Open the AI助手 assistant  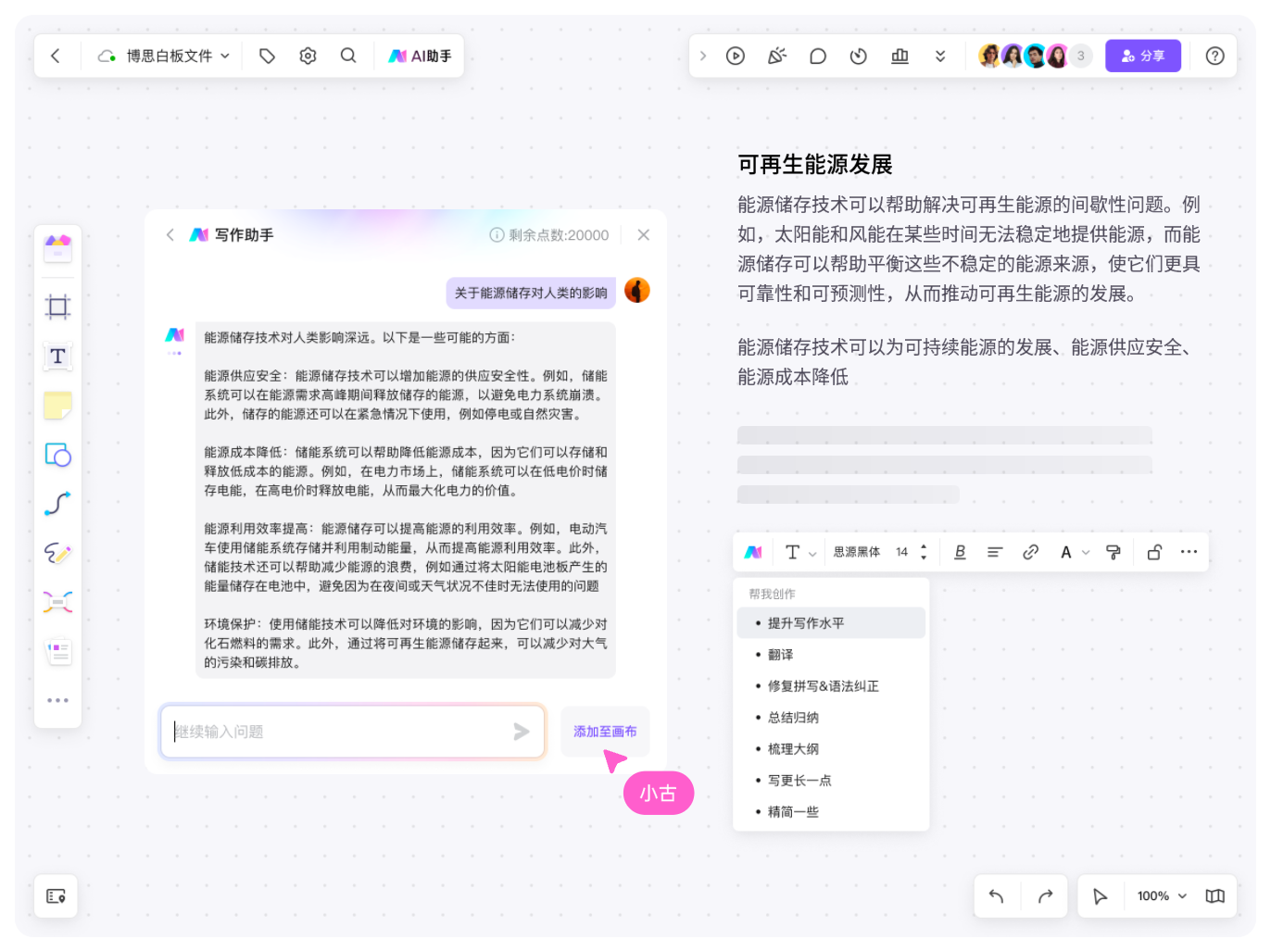[420, 56]
